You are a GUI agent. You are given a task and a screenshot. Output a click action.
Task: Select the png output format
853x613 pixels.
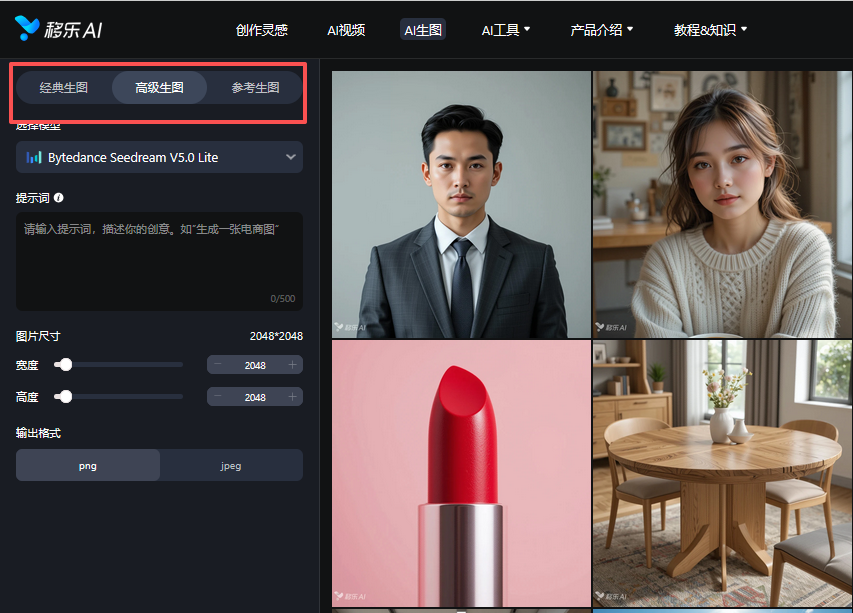88,466
